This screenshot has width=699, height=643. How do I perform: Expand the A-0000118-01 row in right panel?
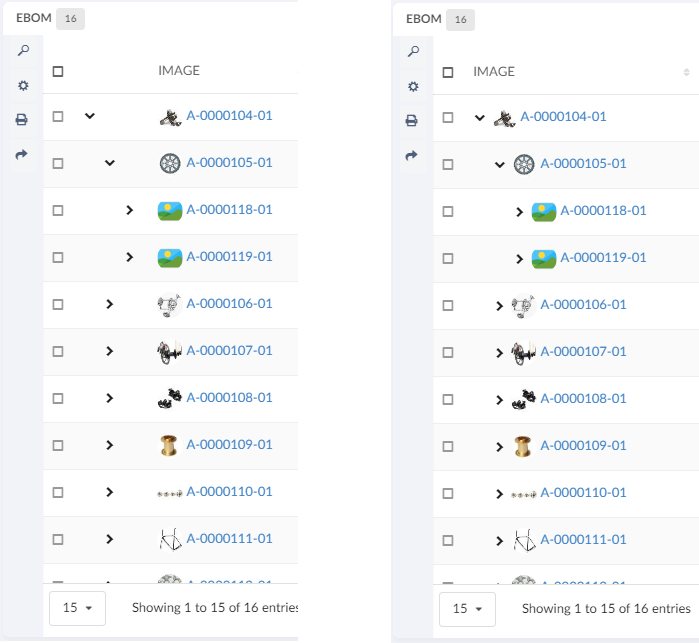[519, 211]
